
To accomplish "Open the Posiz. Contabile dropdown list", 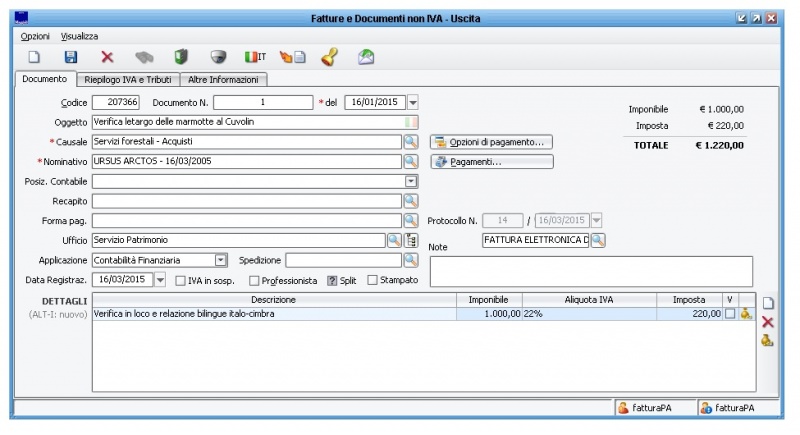I will tap(410, 181).
